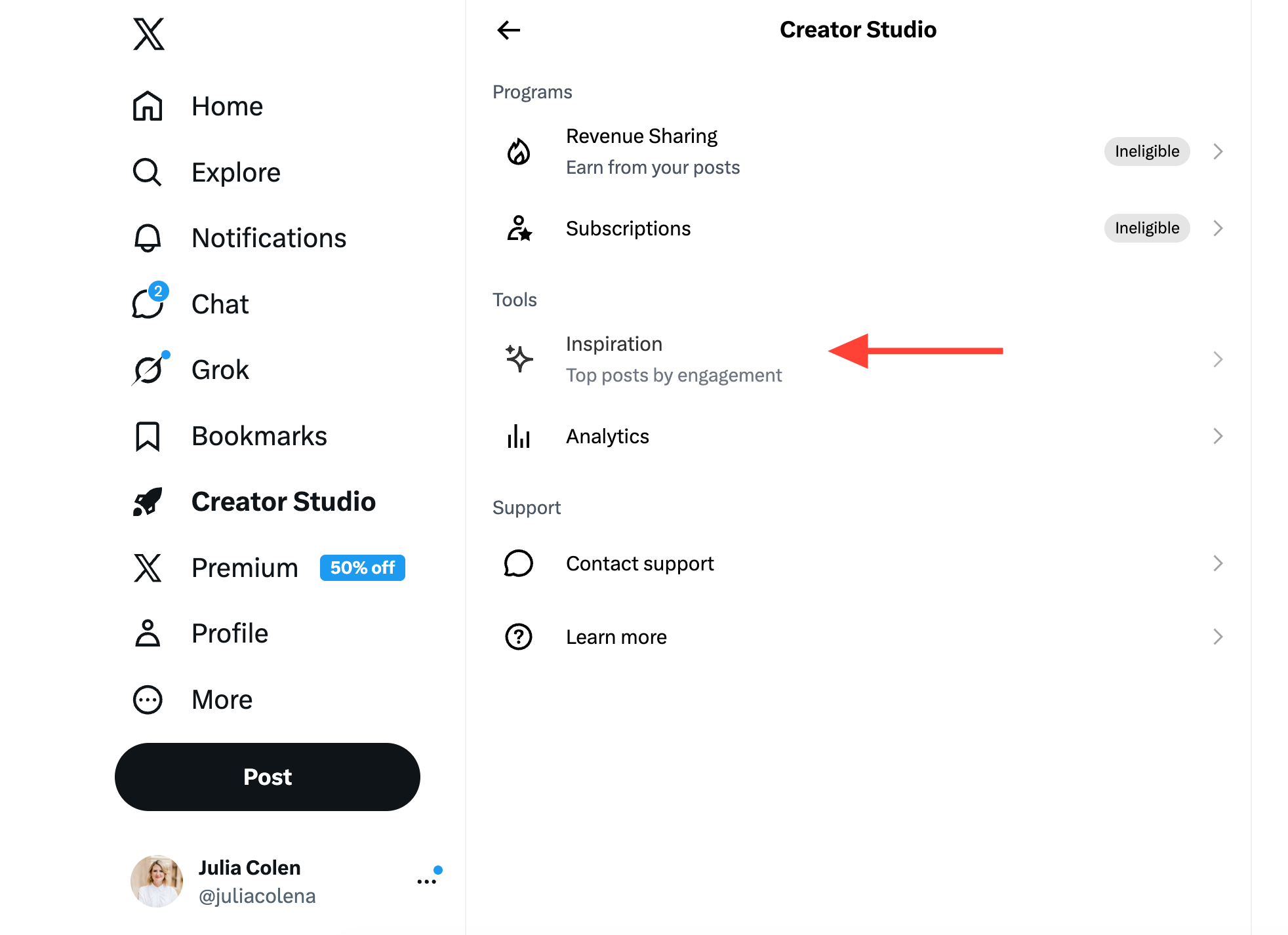This screenshot has height=935, width=1288.
Task: Click the Premium 50% off badge
Action: click(362, 568)
